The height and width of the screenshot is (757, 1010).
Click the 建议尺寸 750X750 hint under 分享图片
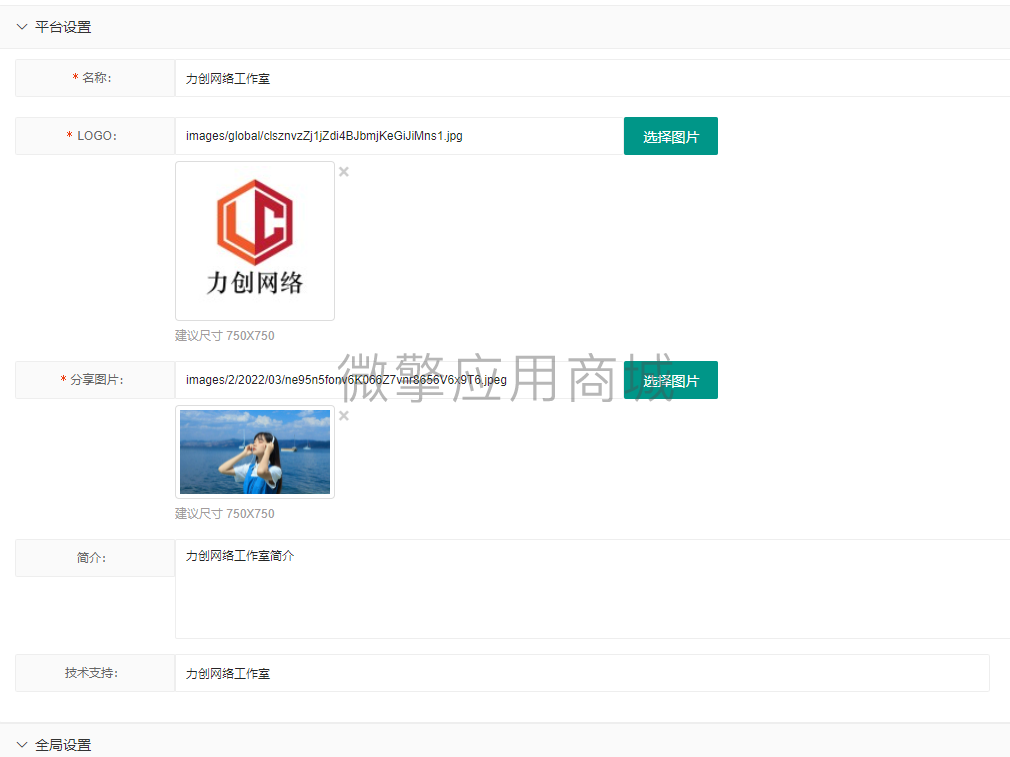[x=224, y=514]
